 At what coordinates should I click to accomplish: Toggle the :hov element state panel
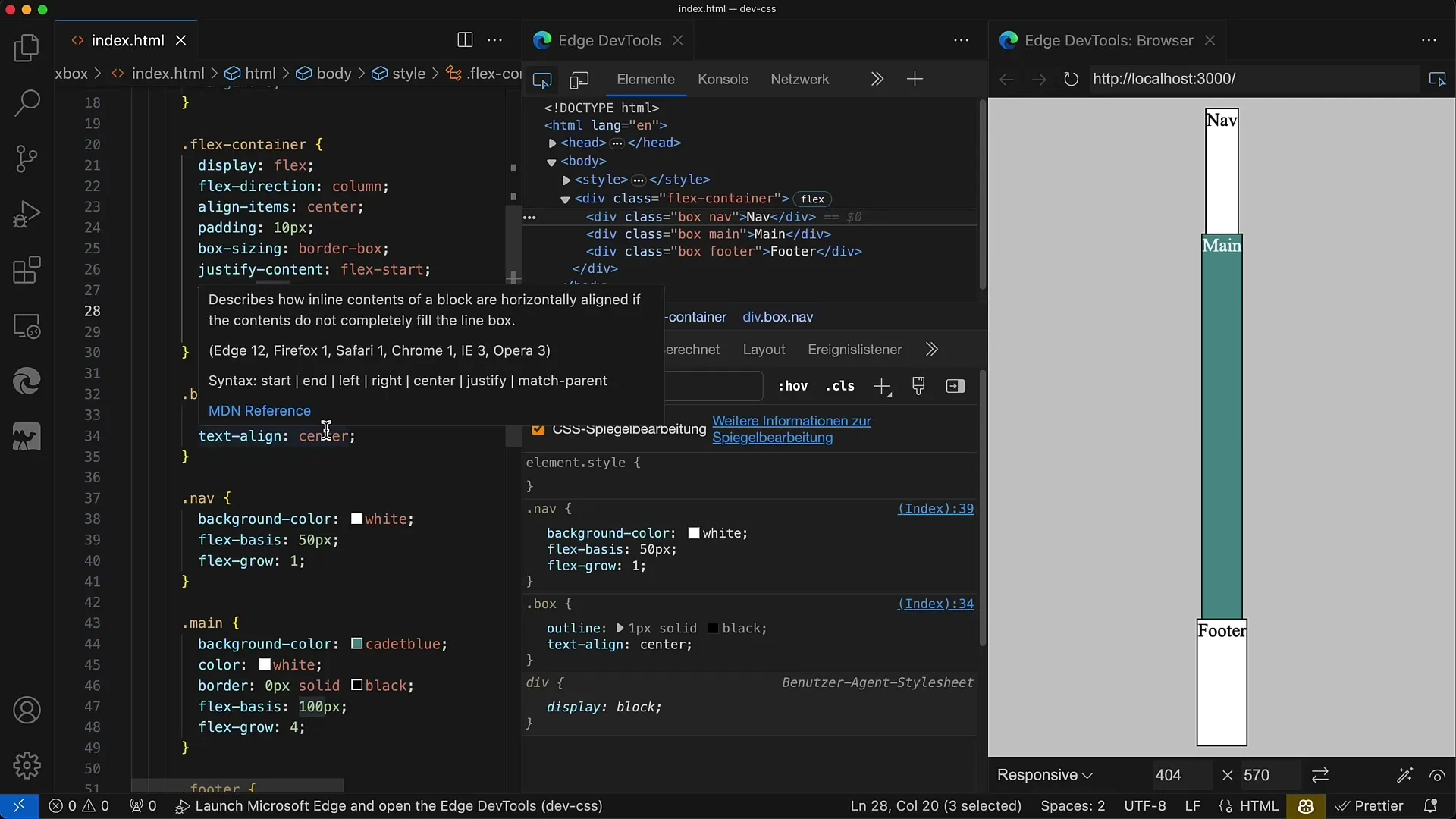792,386
